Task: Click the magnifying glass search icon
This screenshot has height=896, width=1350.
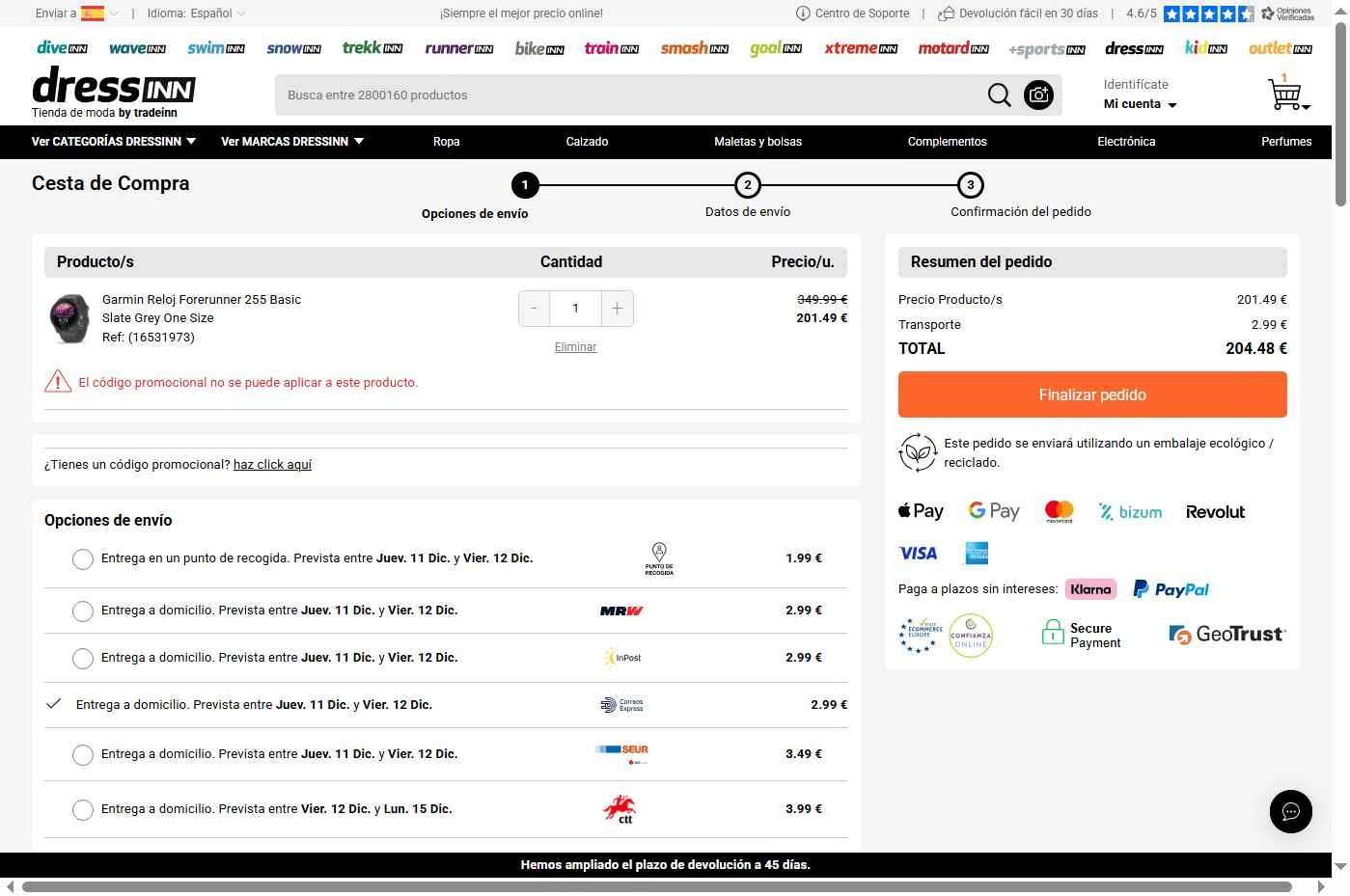Action: click(x=1000, y=95)
